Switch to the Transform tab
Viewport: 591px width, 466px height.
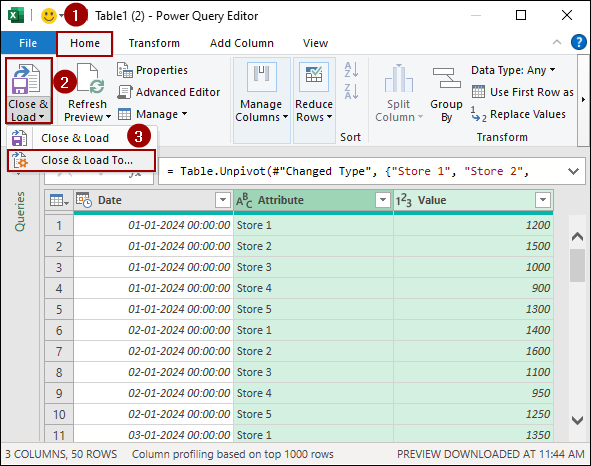[154, 43]
